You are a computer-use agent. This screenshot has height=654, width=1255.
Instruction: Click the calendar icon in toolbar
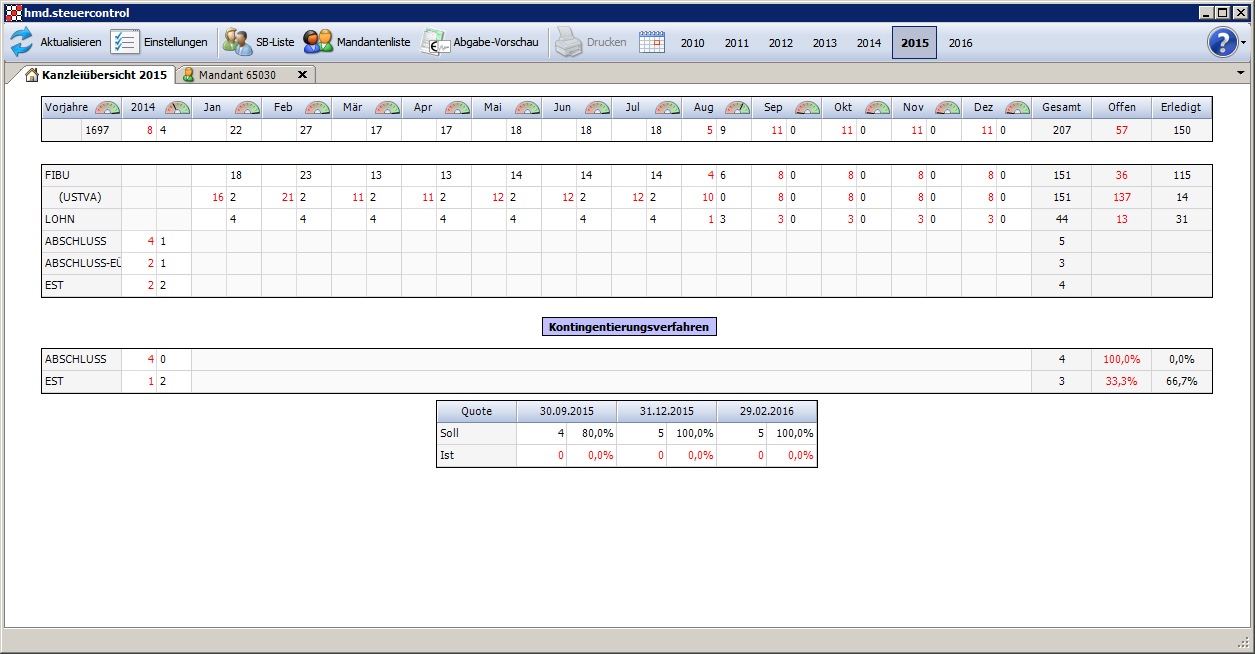[x=652, y=43]
